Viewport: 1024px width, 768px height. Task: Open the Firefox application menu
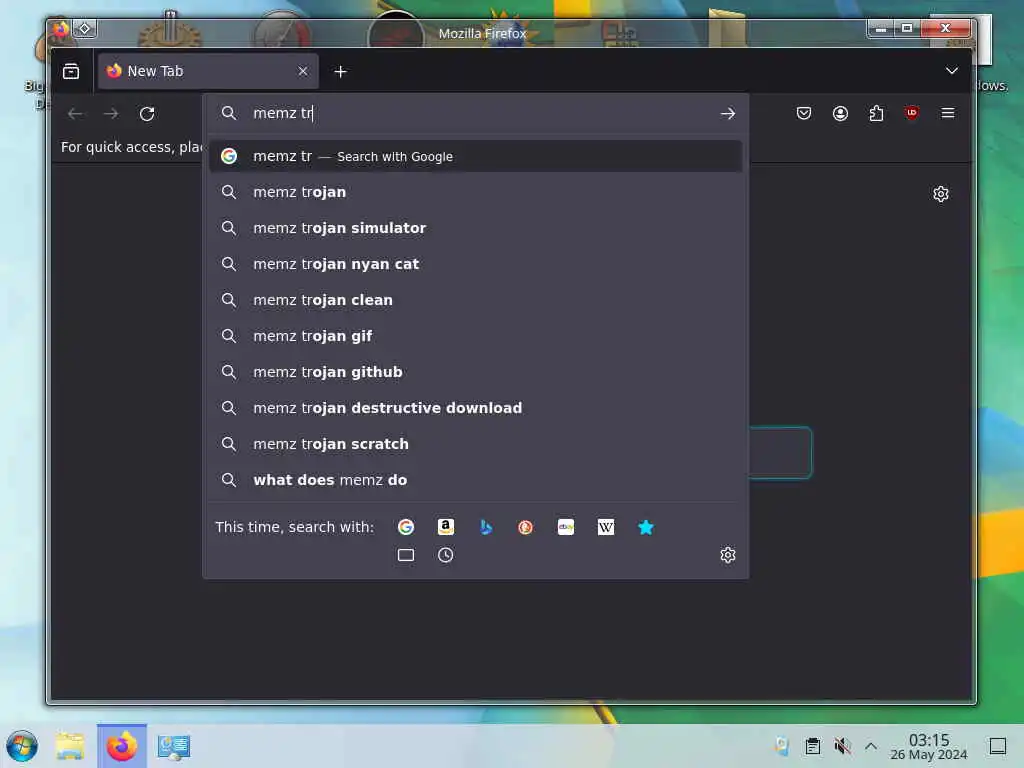coord(948,113)
